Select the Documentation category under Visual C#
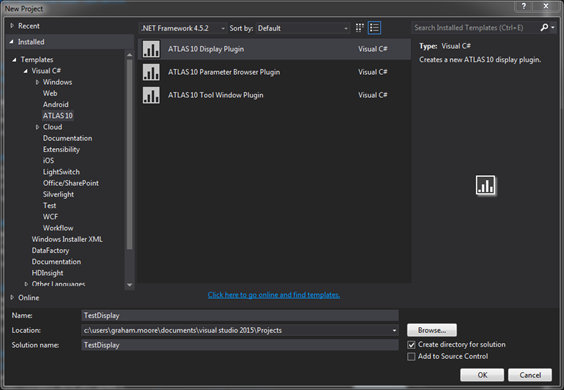The image size is (564, 390). [68, 138]
